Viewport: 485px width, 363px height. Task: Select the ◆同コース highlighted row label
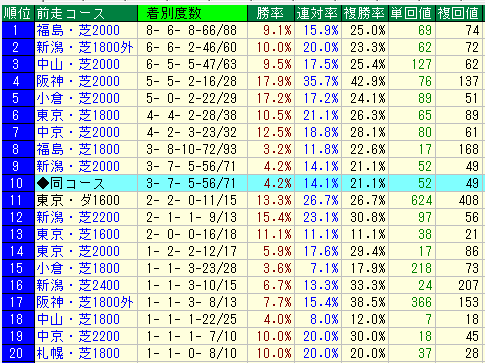tap(71, 184)
